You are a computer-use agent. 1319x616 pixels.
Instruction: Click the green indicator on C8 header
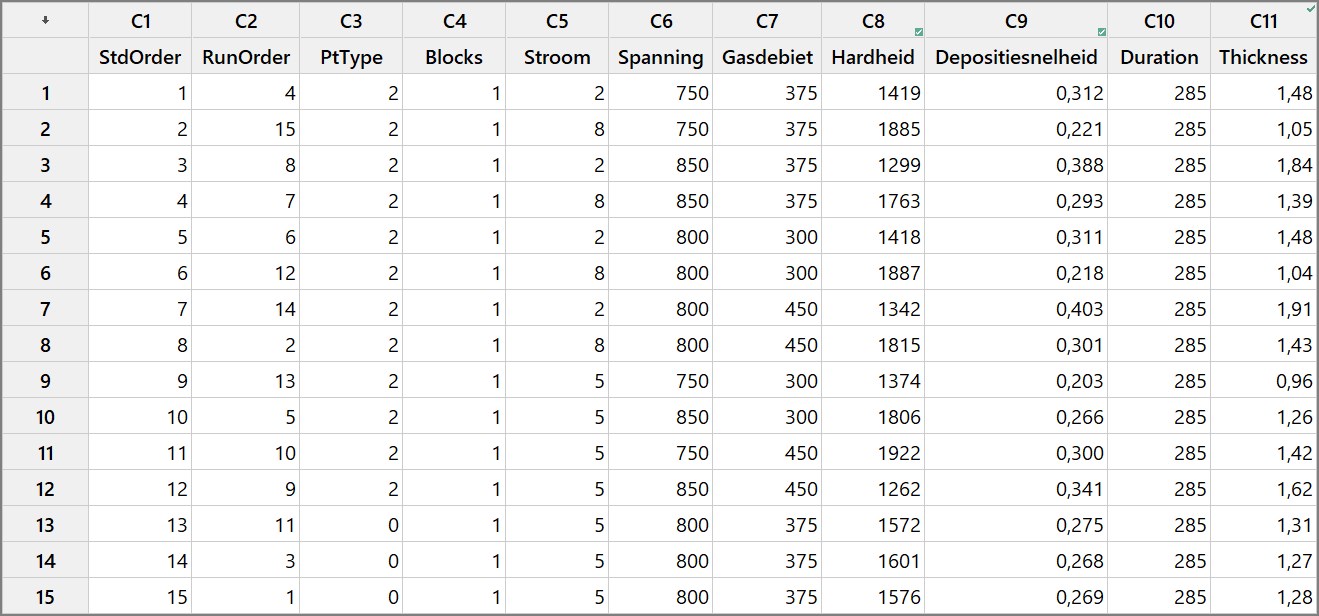click(x=918, y=32)
